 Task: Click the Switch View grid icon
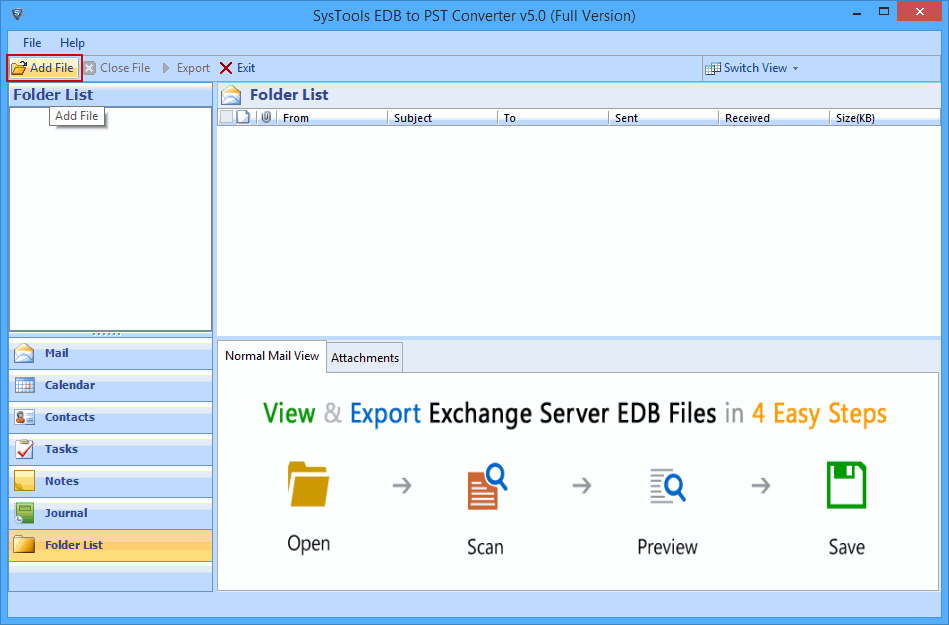[713, 68]
